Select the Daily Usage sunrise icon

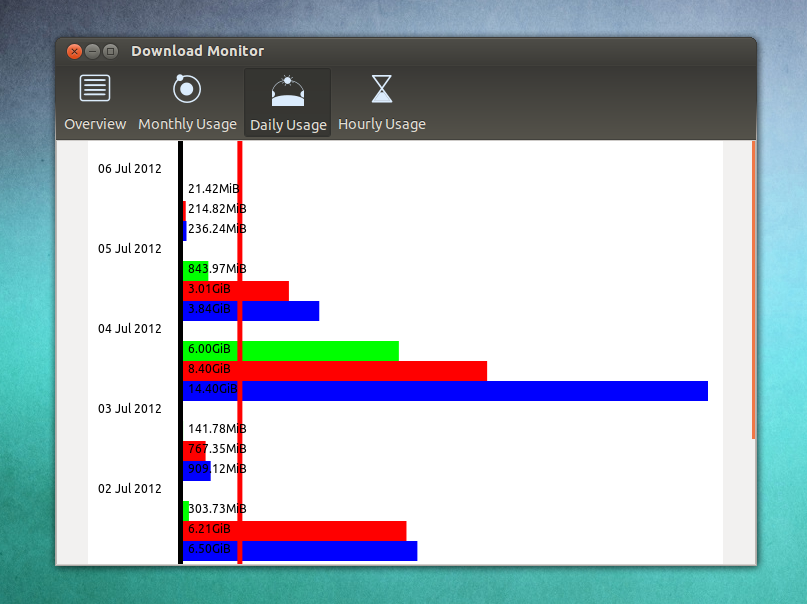pos(288,91)
